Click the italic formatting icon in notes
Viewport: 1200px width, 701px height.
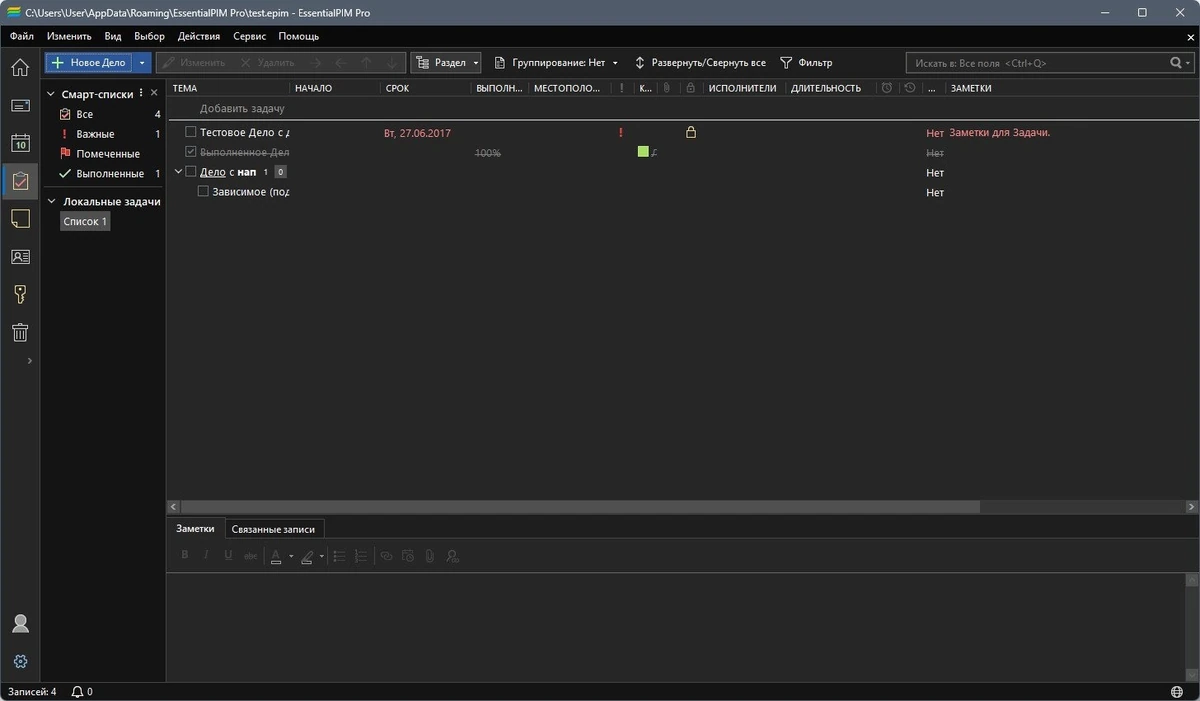(x=207, y=556)
